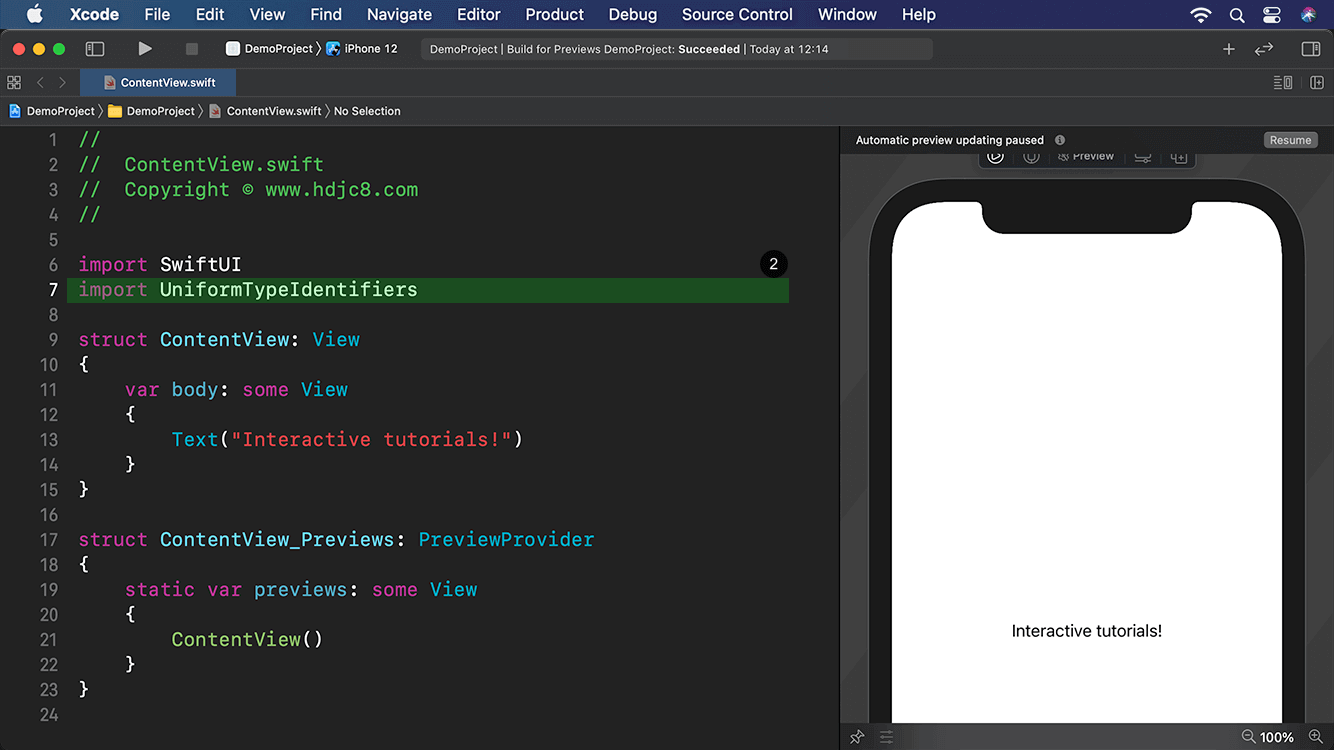Zoom in the preview canvas
This screenshot has height=750, width=1334.
point(1315,736)
